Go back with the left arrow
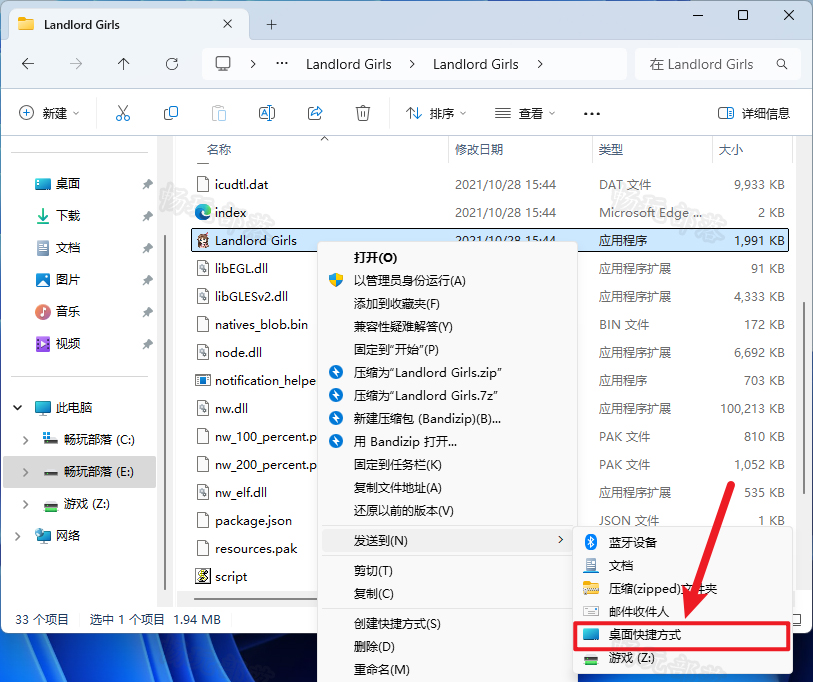 point(28,64)
